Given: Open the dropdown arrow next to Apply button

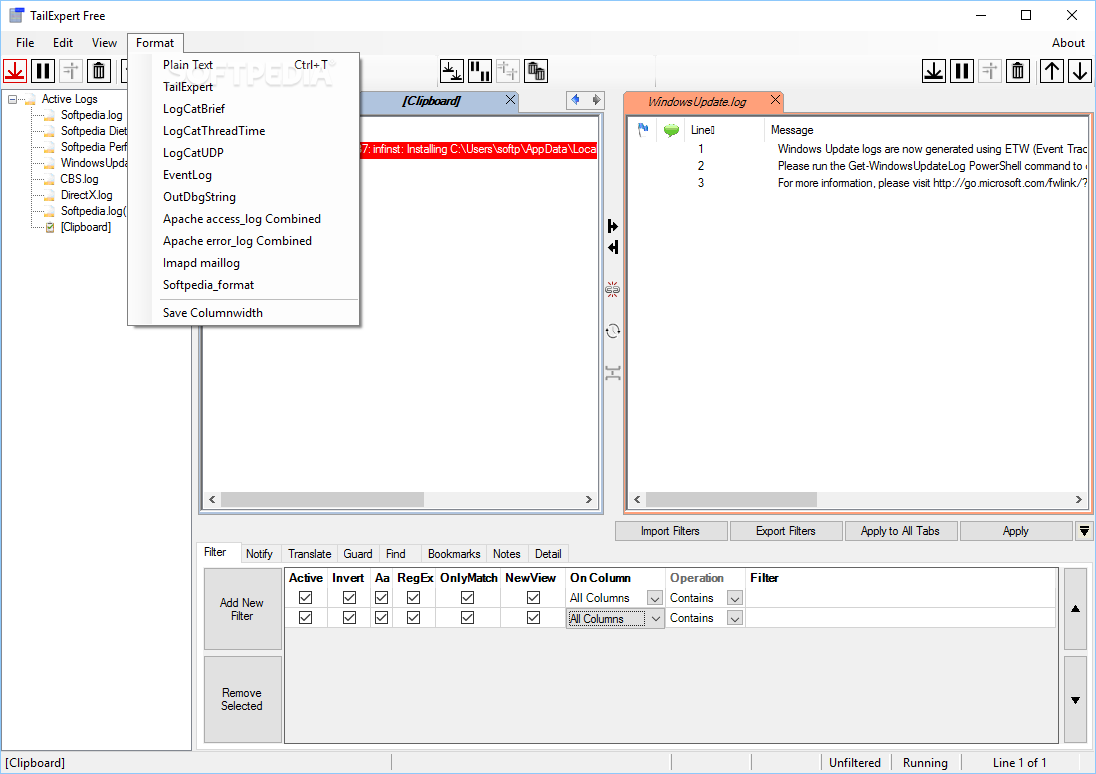Looking at the screenshot, I should tap(1084, 531).
